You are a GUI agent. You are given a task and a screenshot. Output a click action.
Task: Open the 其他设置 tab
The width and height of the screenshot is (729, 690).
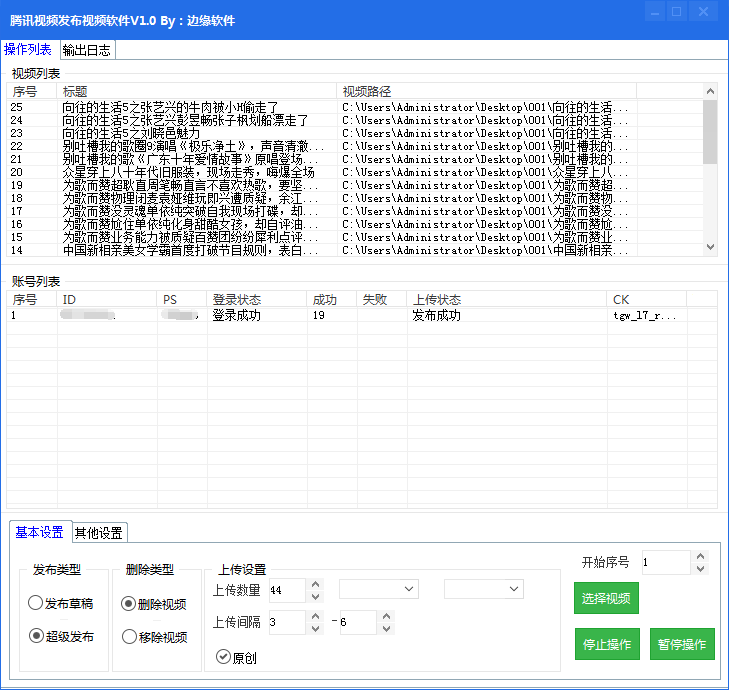99,533
